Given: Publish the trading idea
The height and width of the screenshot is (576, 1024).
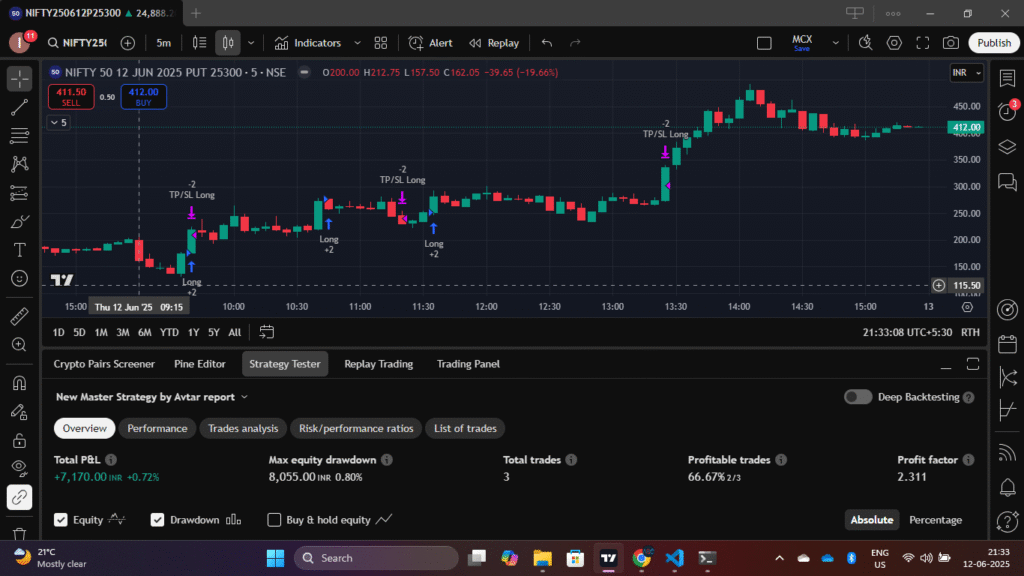Looking at the screenshot, I should pyautogui.click(x=994, y=43).
